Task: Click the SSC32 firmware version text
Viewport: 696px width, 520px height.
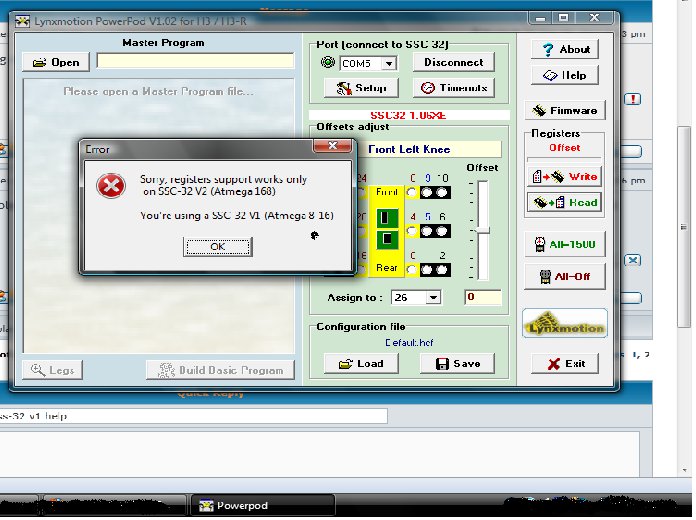Action: tap(408, 115)
